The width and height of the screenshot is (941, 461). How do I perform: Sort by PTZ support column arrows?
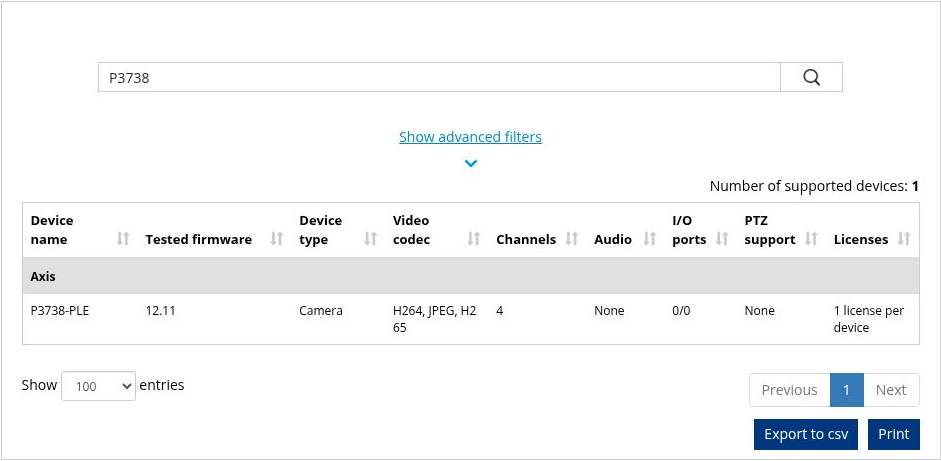click(811, 239)
